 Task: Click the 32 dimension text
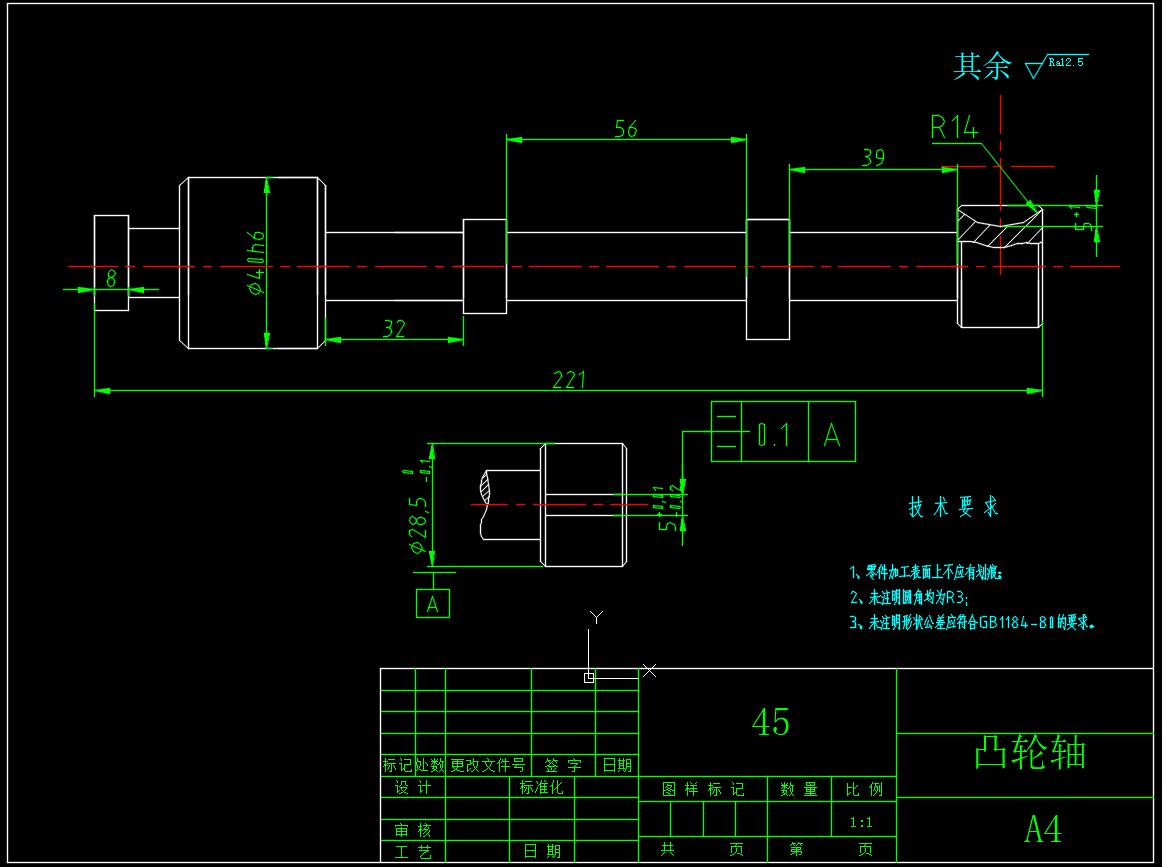(x=394, y=329)
